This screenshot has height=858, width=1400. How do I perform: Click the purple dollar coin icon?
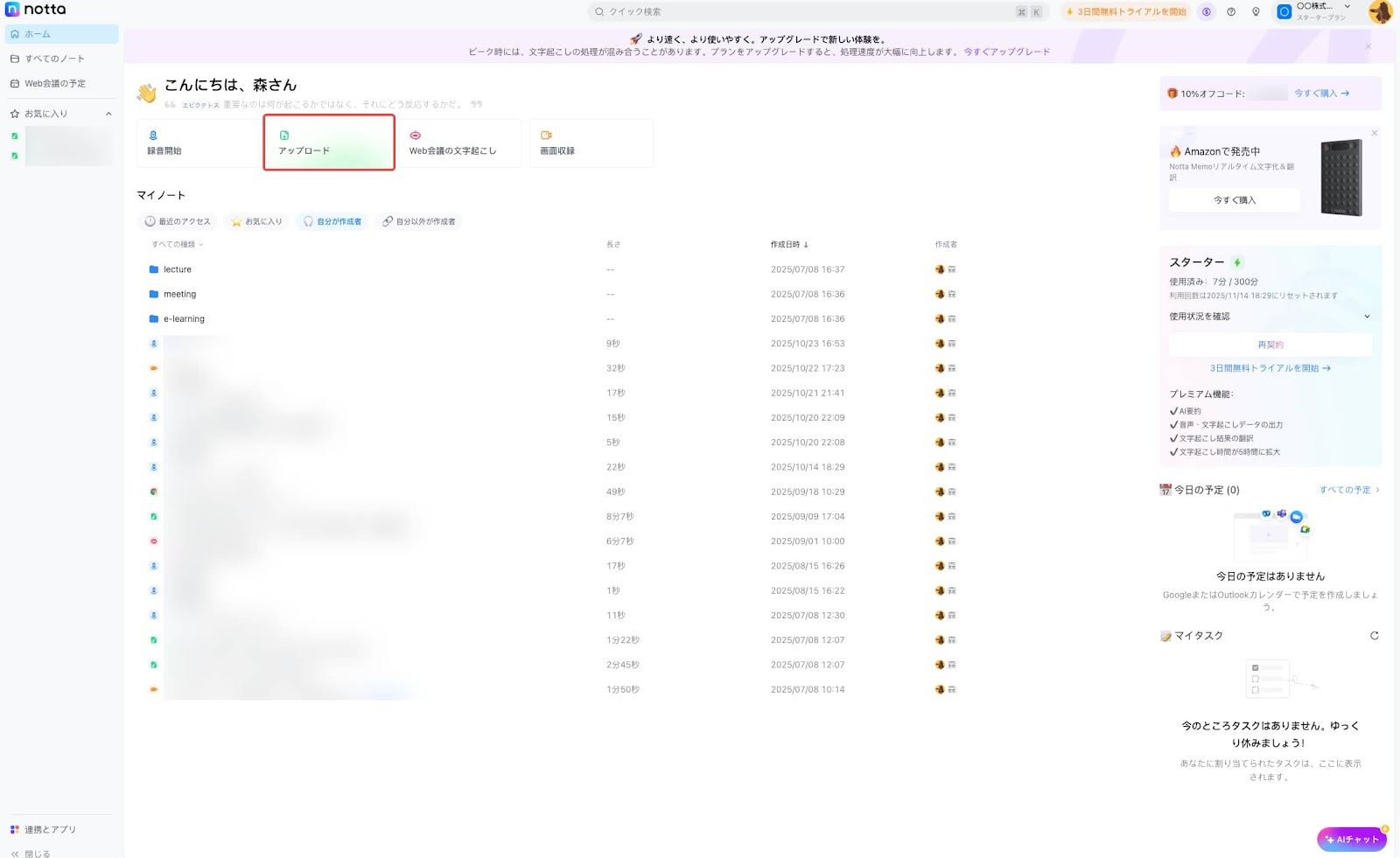(1207, 12)
